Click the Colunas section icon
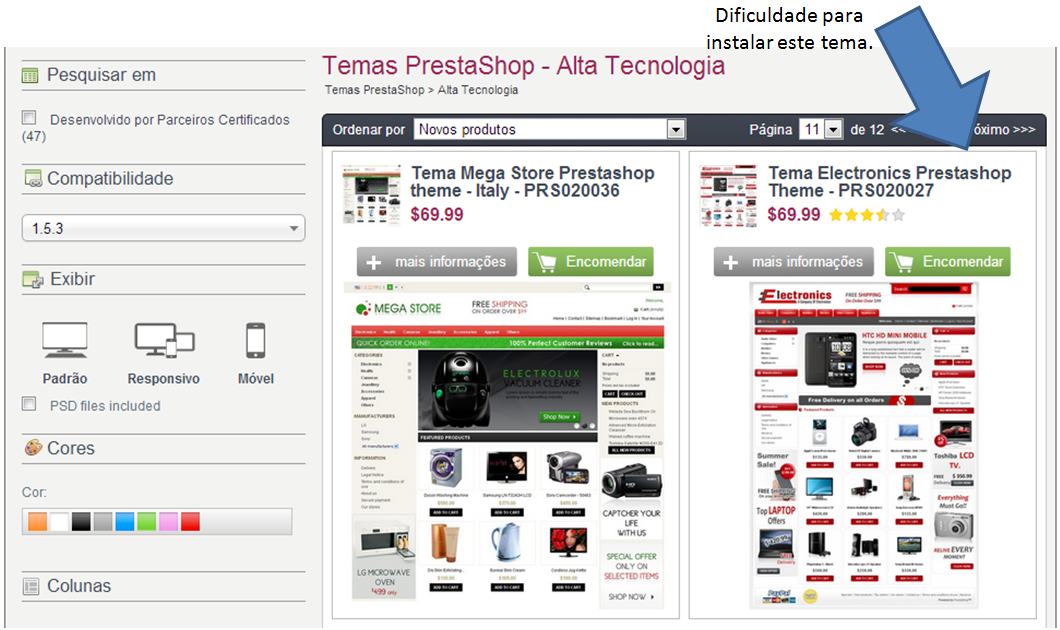Image resolution: width=1060 pixels, height=630 pixels. [31, 586]
